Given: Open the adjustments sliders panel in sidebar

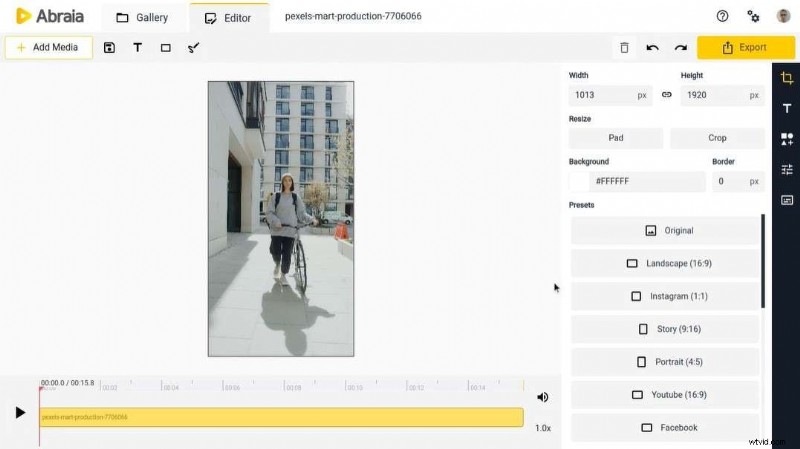Looking at the screenshot, I should 786,169.
